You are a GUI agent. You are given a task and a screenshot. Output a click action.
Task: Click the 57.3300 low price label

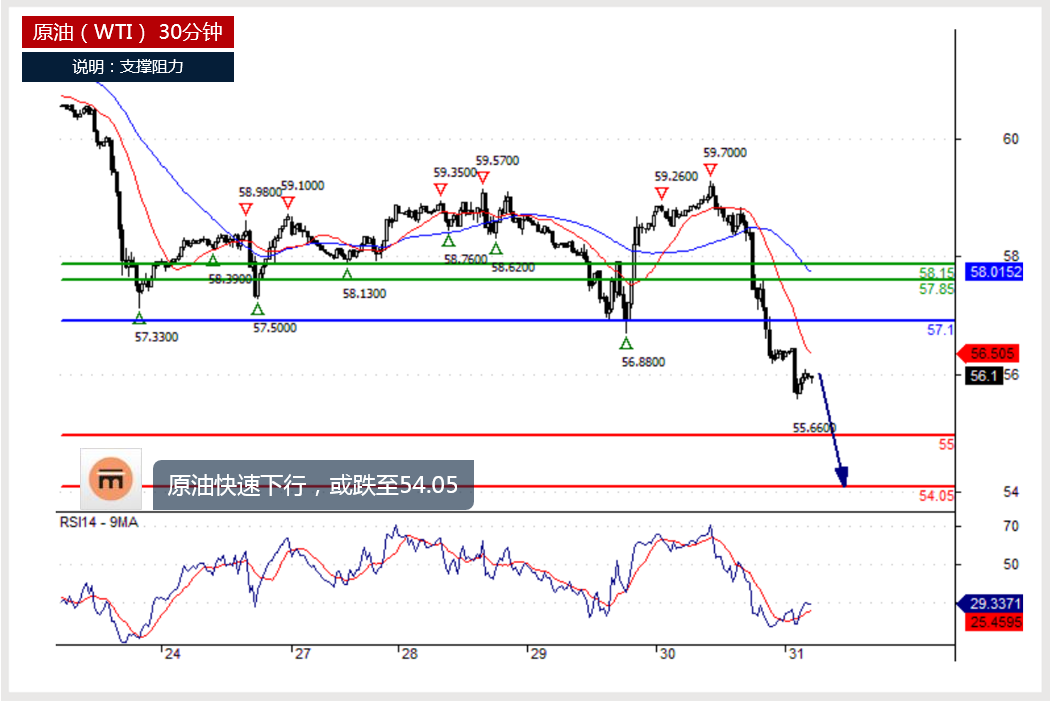tap(156, 337)
